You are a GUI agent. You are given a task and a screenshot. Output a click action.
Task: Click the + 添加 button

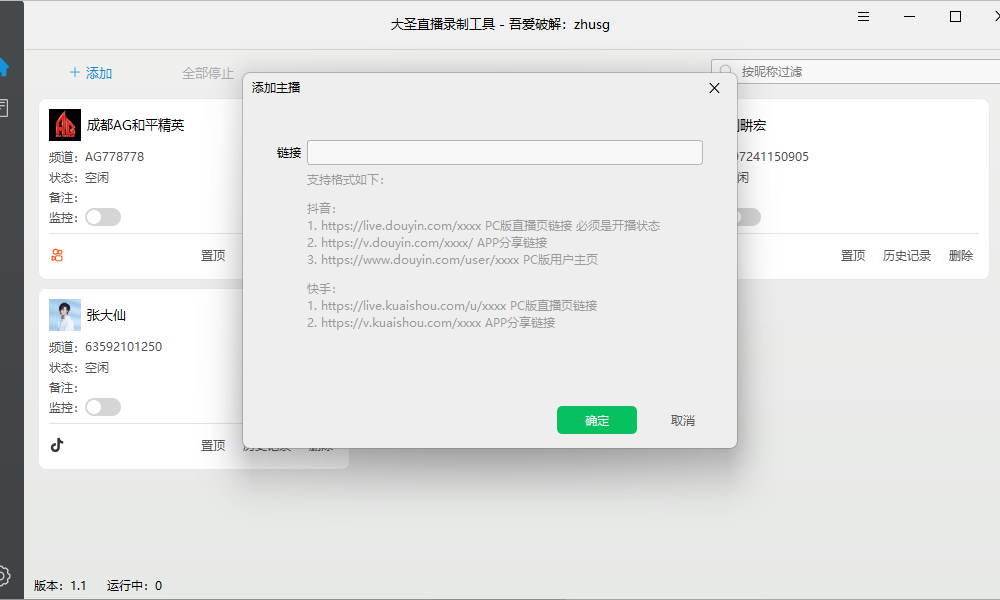tap(91, 73)
